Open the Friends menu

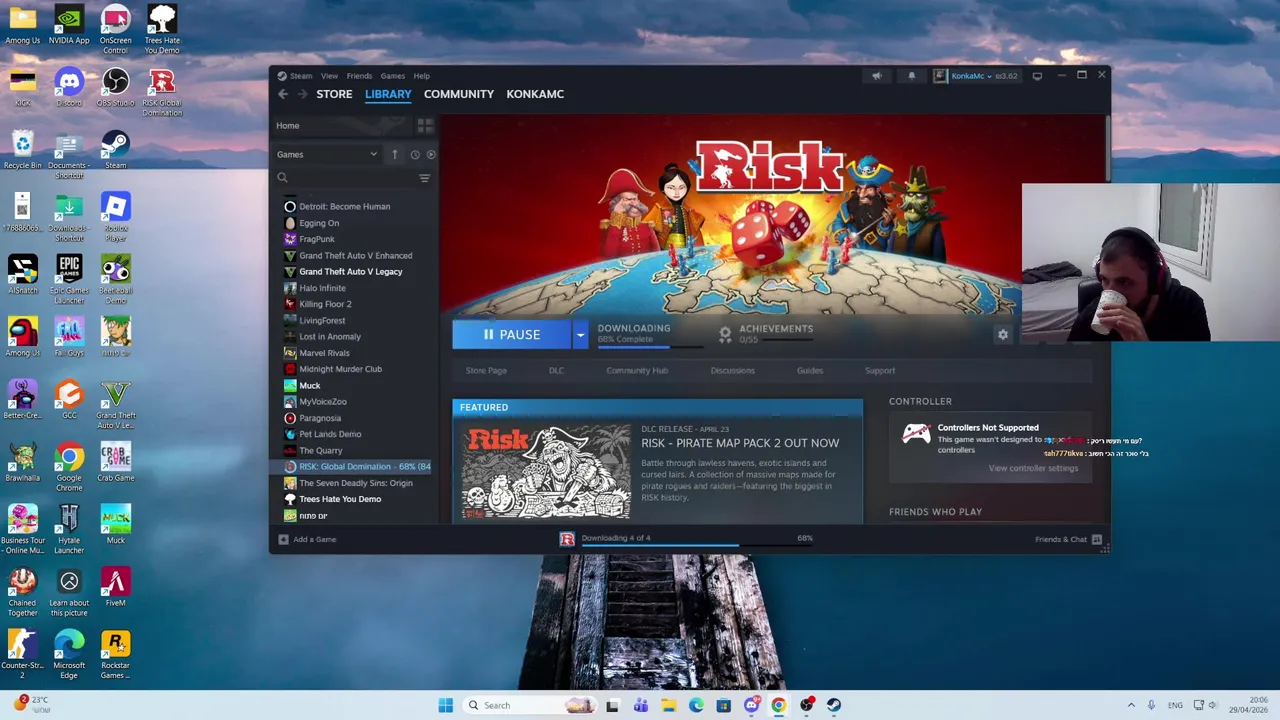[x=359, y=76]
